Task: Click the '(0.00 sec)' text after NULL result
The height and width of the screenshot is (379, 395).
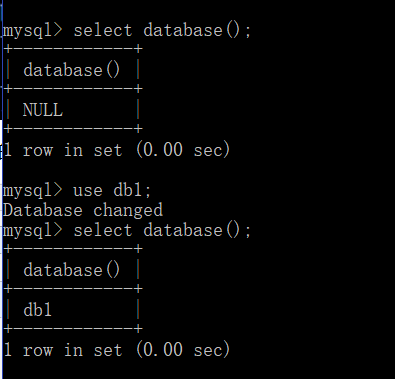Action: [183, 150]
